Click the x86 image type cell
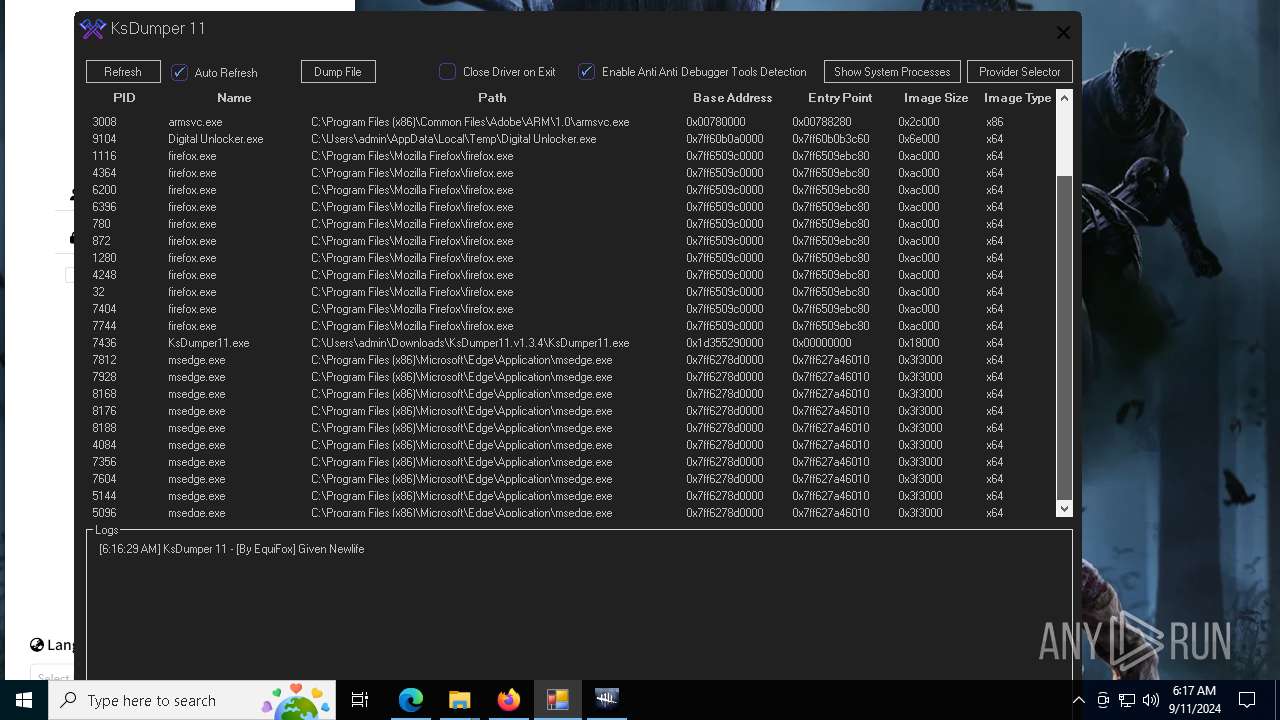Image resolution: width=1280 pixels, height=720 pixels. pyautogui.click(x=994, y=122)
